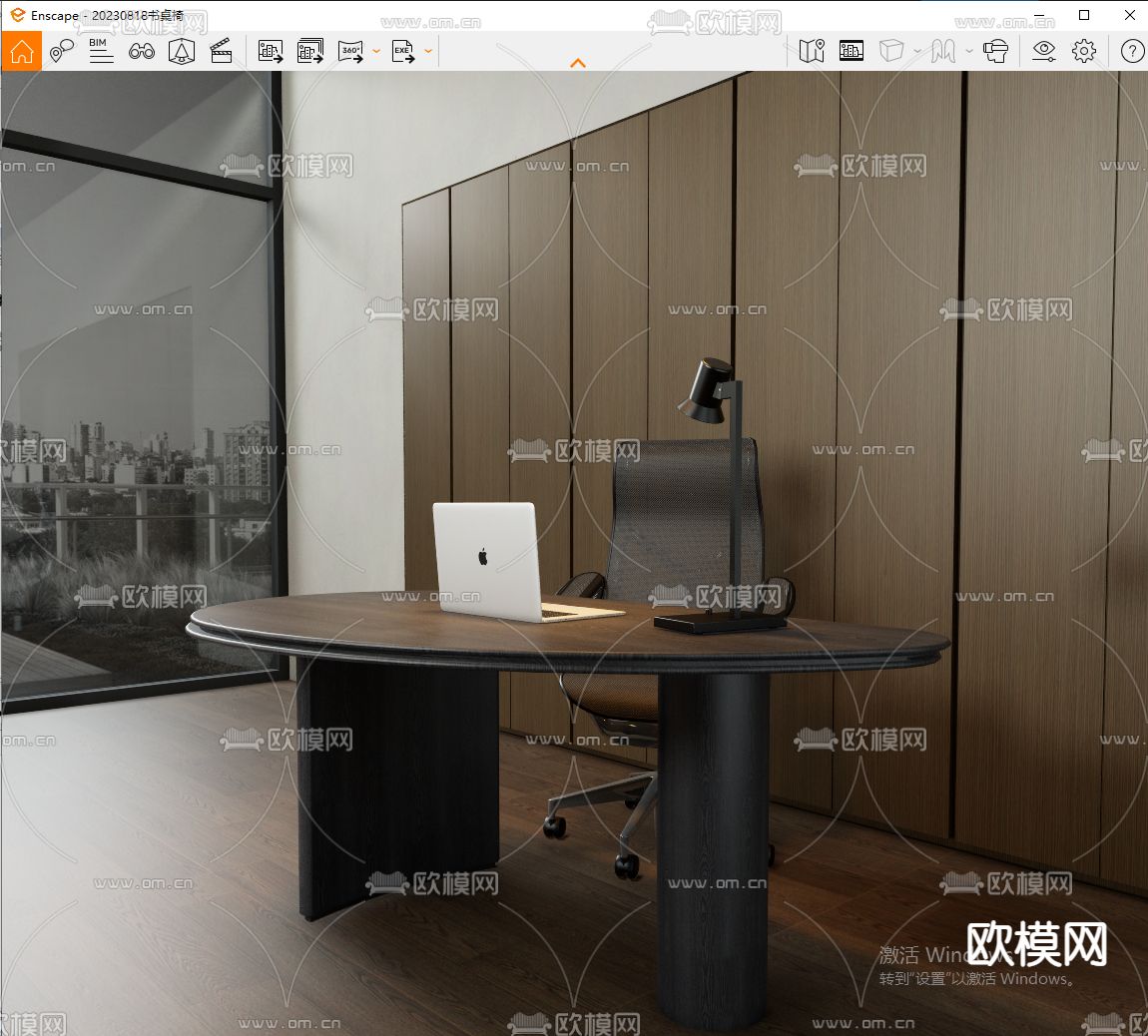The width and height of the screenshot is (1148, 1036).
Task: Batch render multiple screenshots
Action: 310,51
